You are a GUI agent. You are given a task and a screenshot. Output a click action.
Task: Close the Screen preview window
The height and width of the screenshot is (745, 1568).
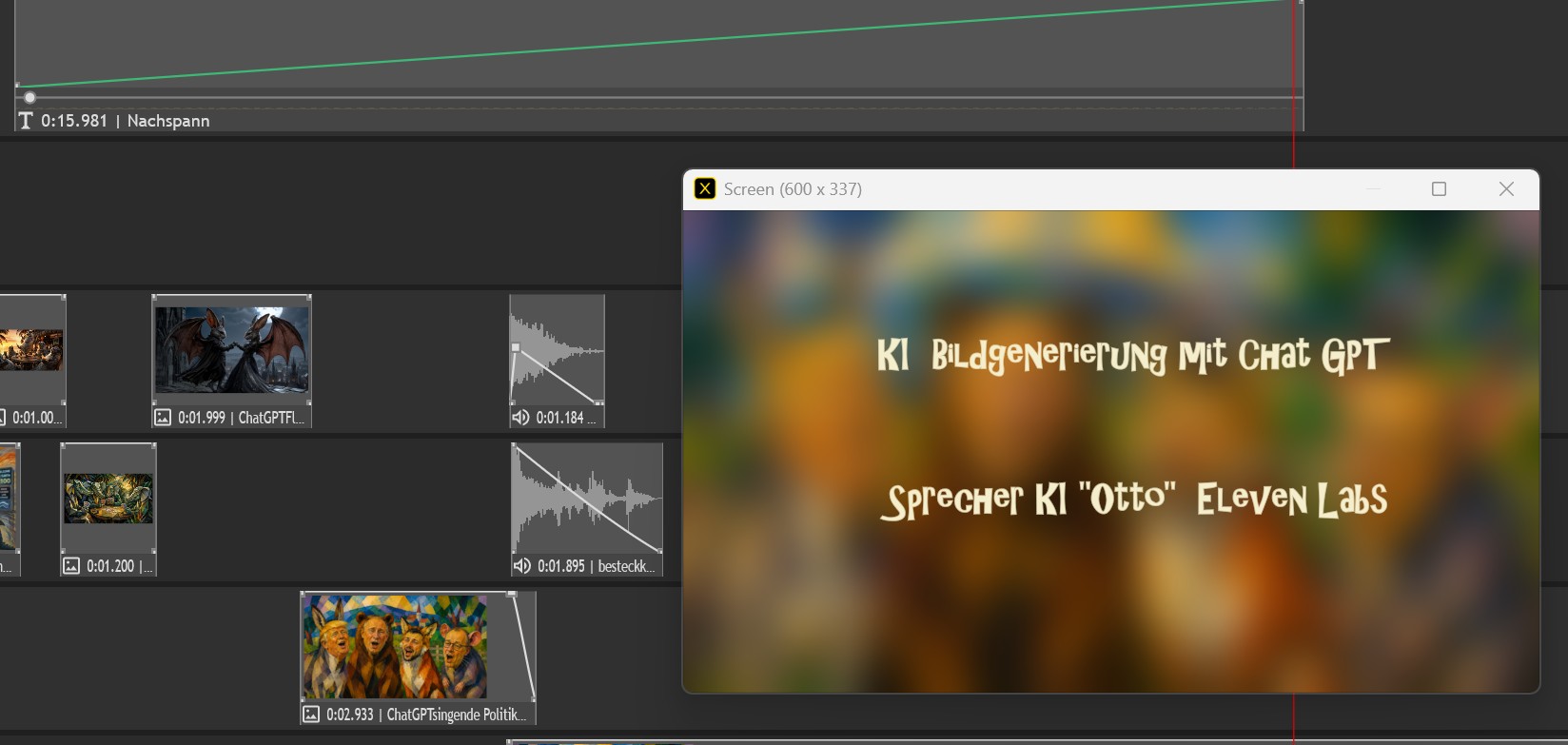click(1506, 188)
